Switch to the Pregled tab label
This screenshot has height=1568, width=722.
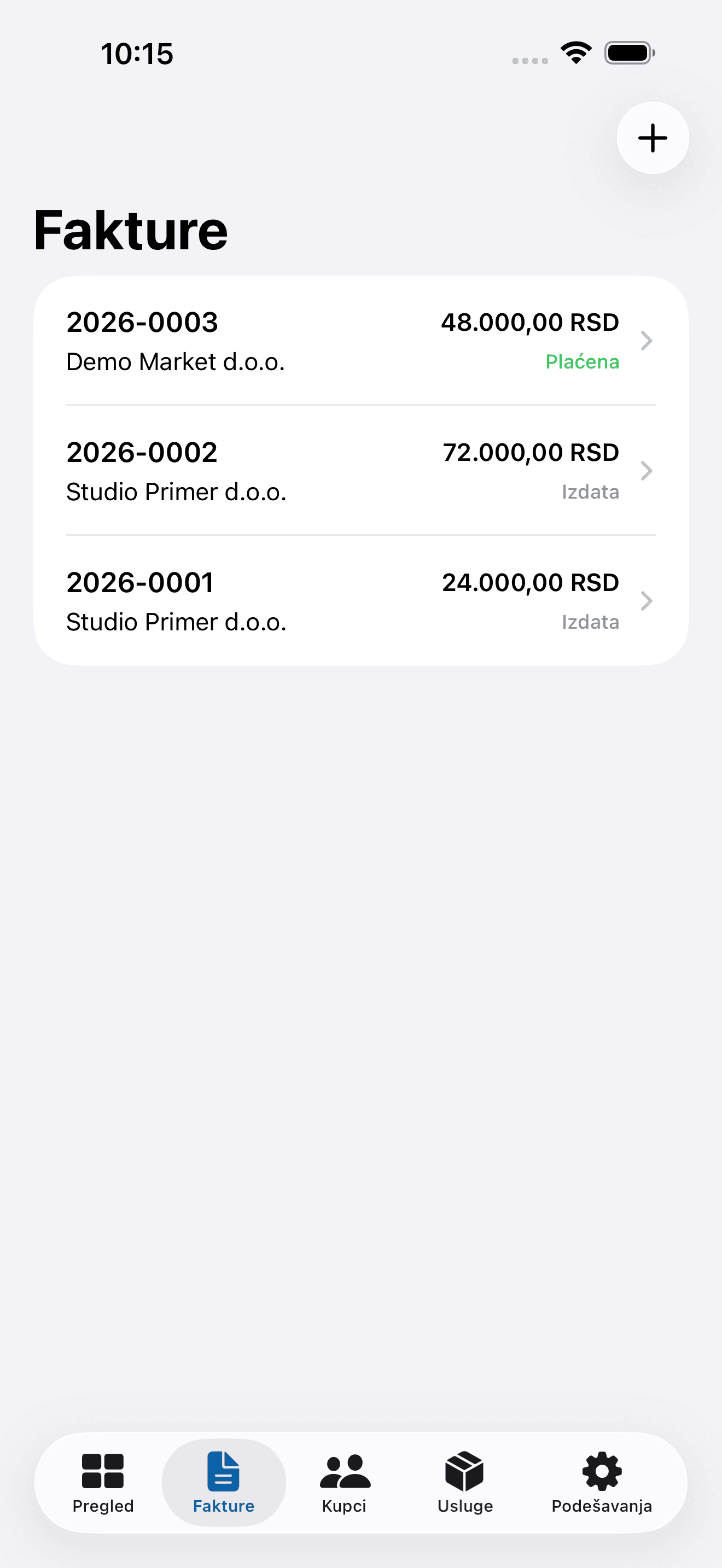pos(103,1506)
